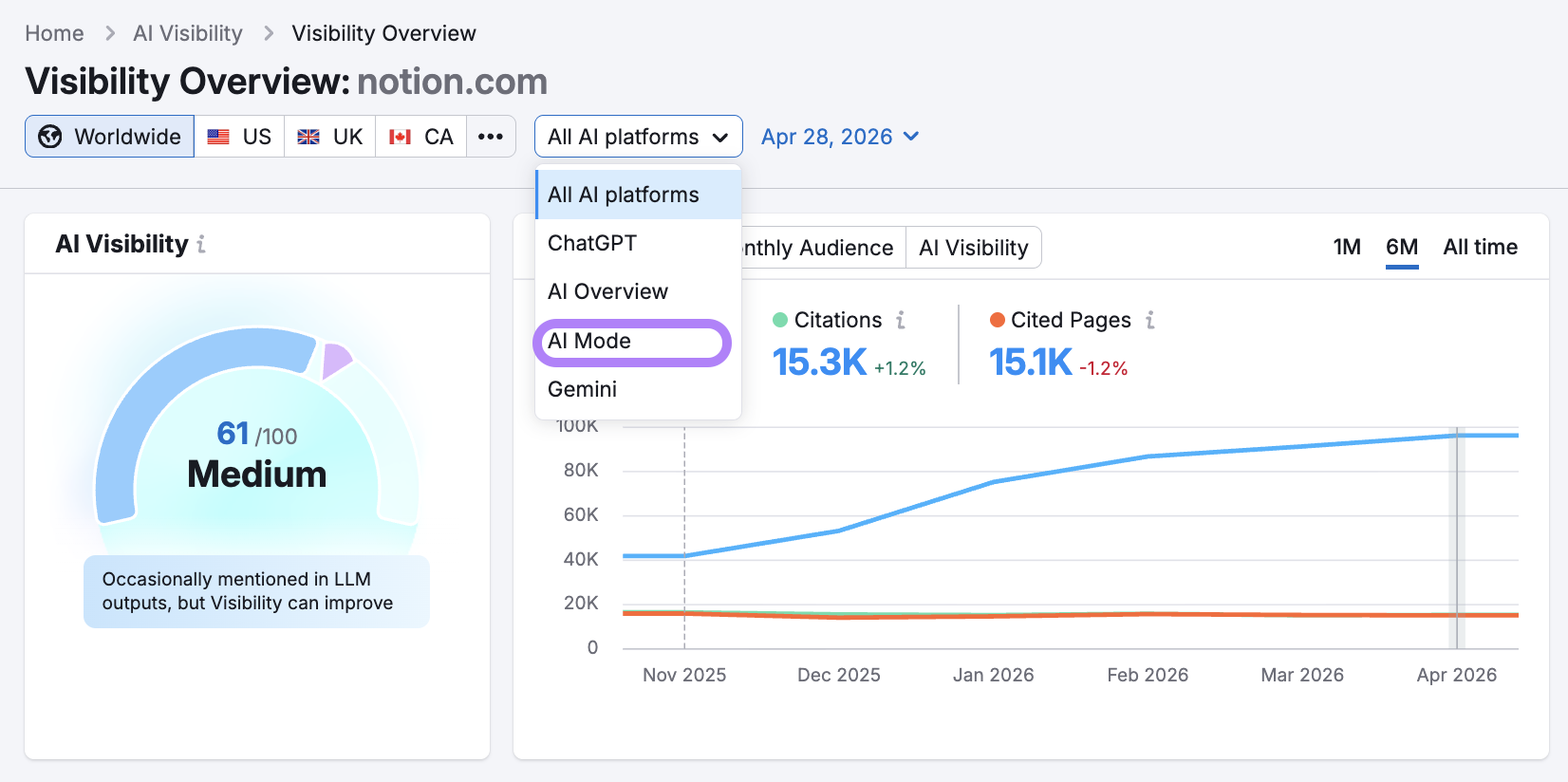Screen dimensions: 1568x782
Task: Click the notion.com domain in title
Action: coord(452,82)
